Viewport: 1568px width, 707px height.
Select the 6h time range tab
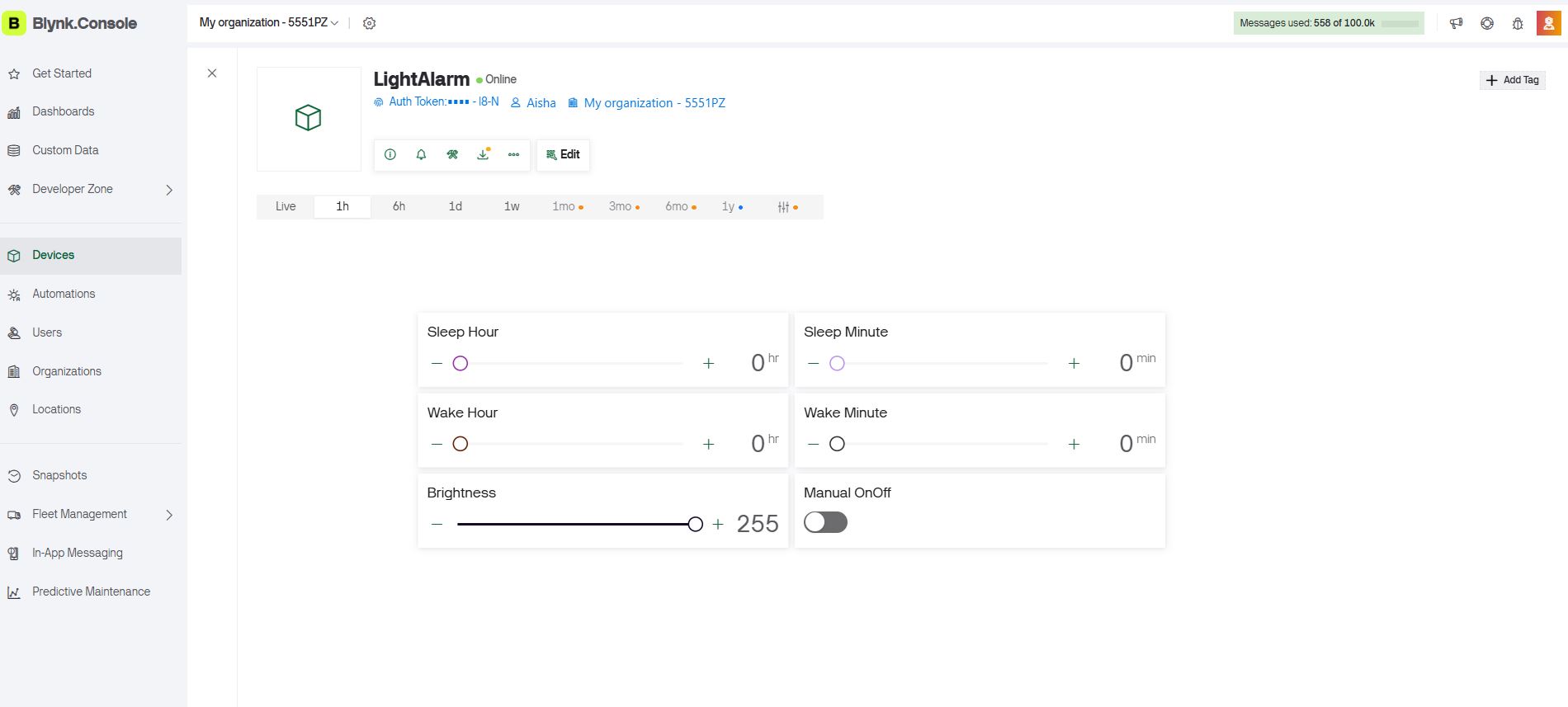[399, 206]
